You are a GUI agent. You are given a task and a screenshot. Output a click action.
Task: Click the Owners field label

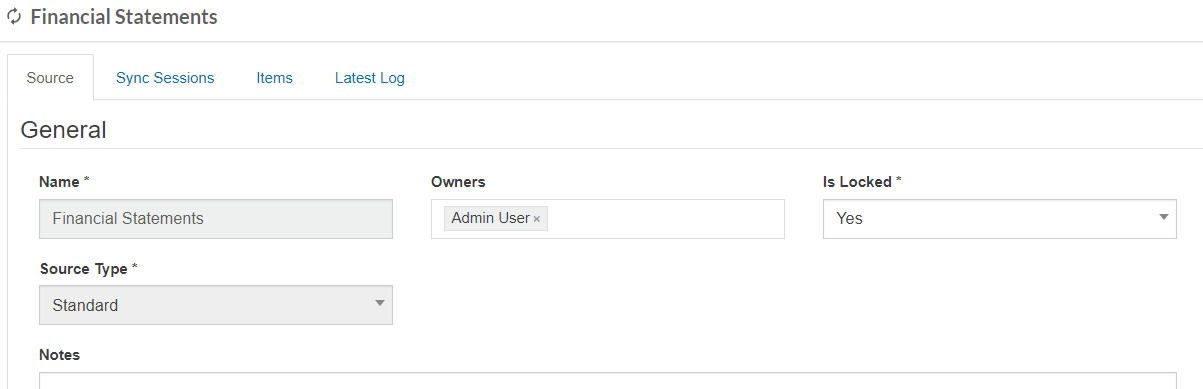tap(458, 182)
